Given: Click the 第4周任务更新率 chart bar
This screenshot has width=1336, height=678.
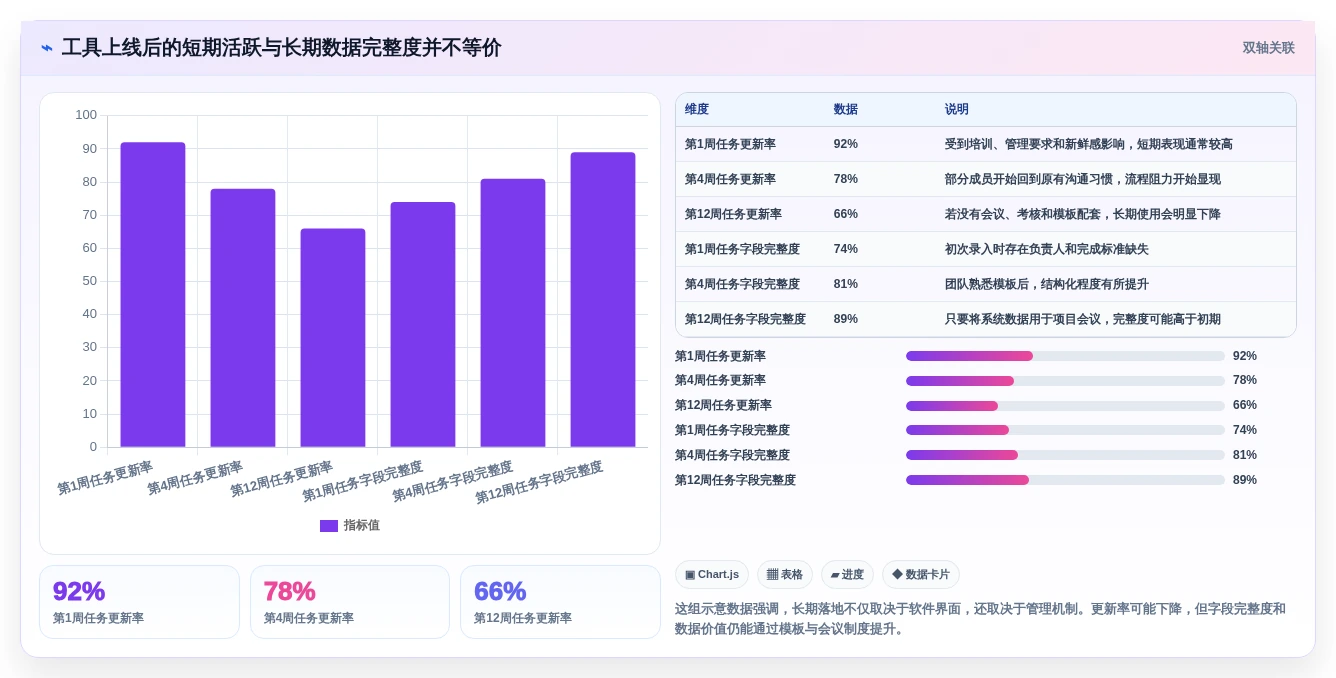Looking at the screenshot, I should [x=243, y=318].
